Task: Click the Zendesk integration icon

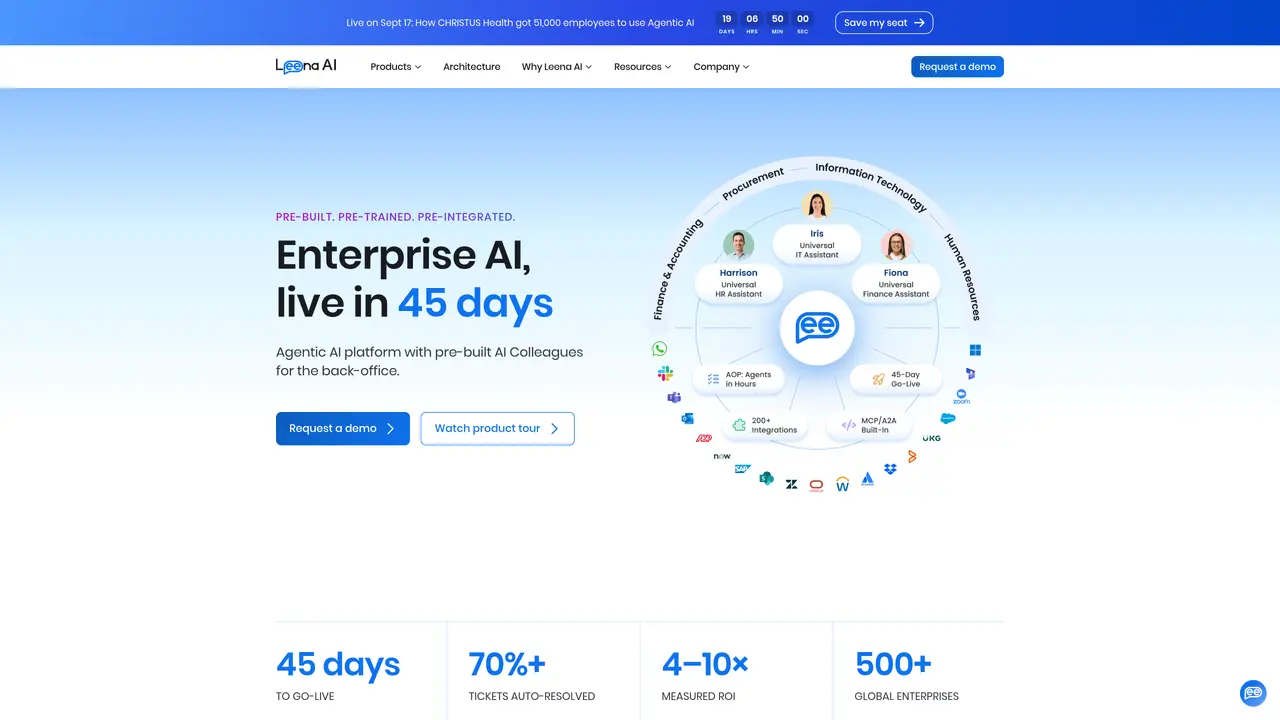Action: (x=791, y=484)
